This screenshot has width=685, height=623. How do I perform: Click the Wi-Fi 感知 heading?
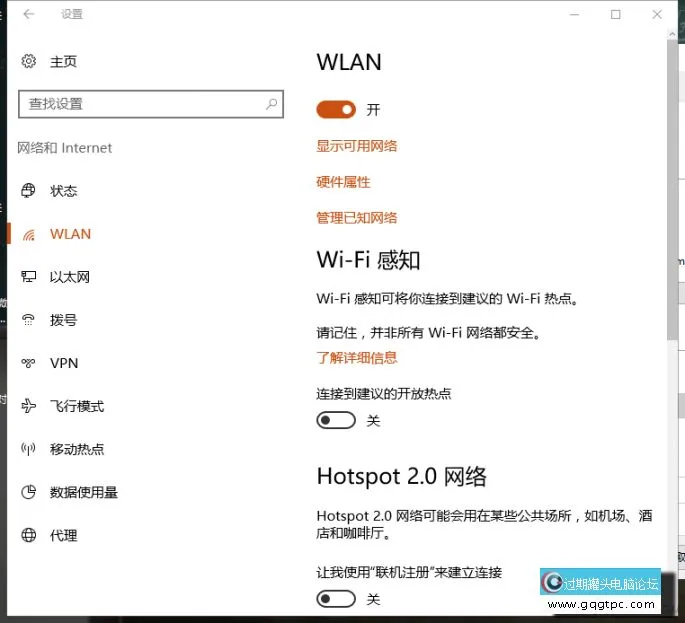[x=368, y=260]
